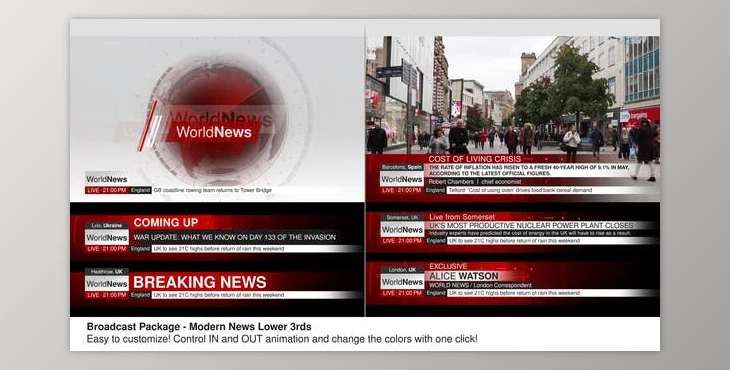Click the 'GB coastline rowing team returns' ticker
Image resolution: width=730 pixels, height=370 pixels.
tap(212, 190)
